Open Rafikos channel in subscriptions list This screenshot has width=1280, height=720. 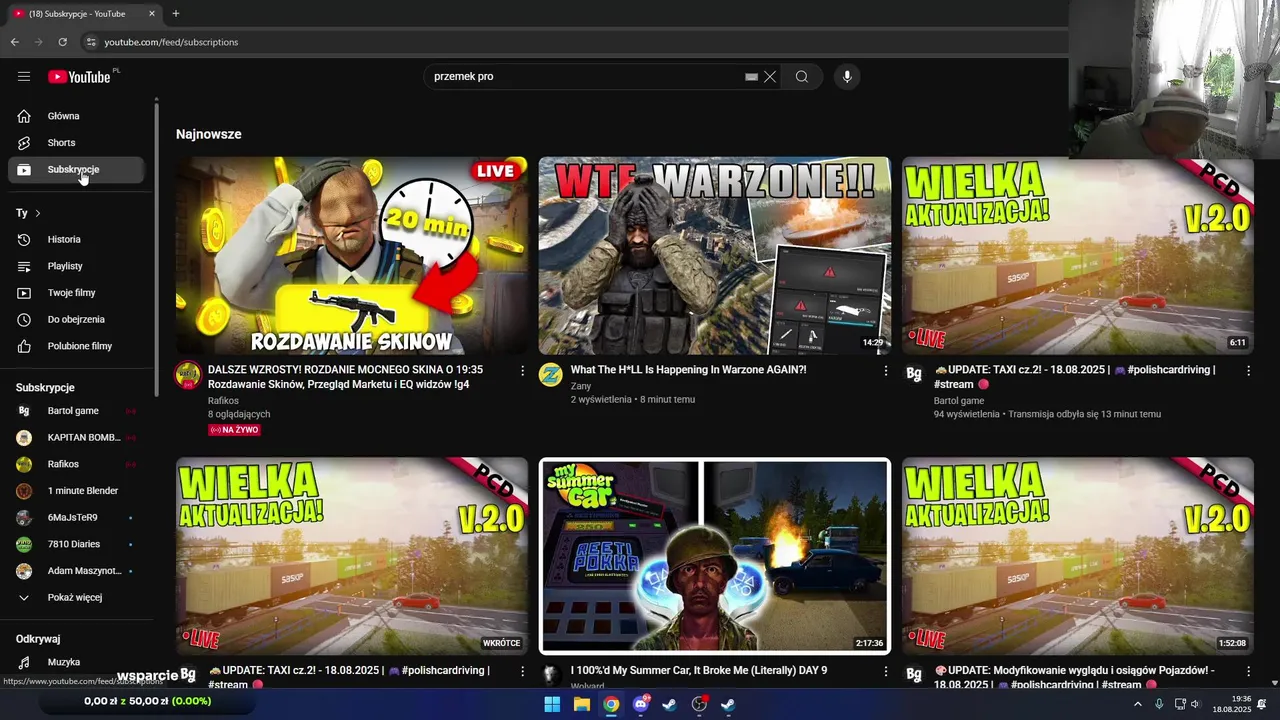click(76, 464)
